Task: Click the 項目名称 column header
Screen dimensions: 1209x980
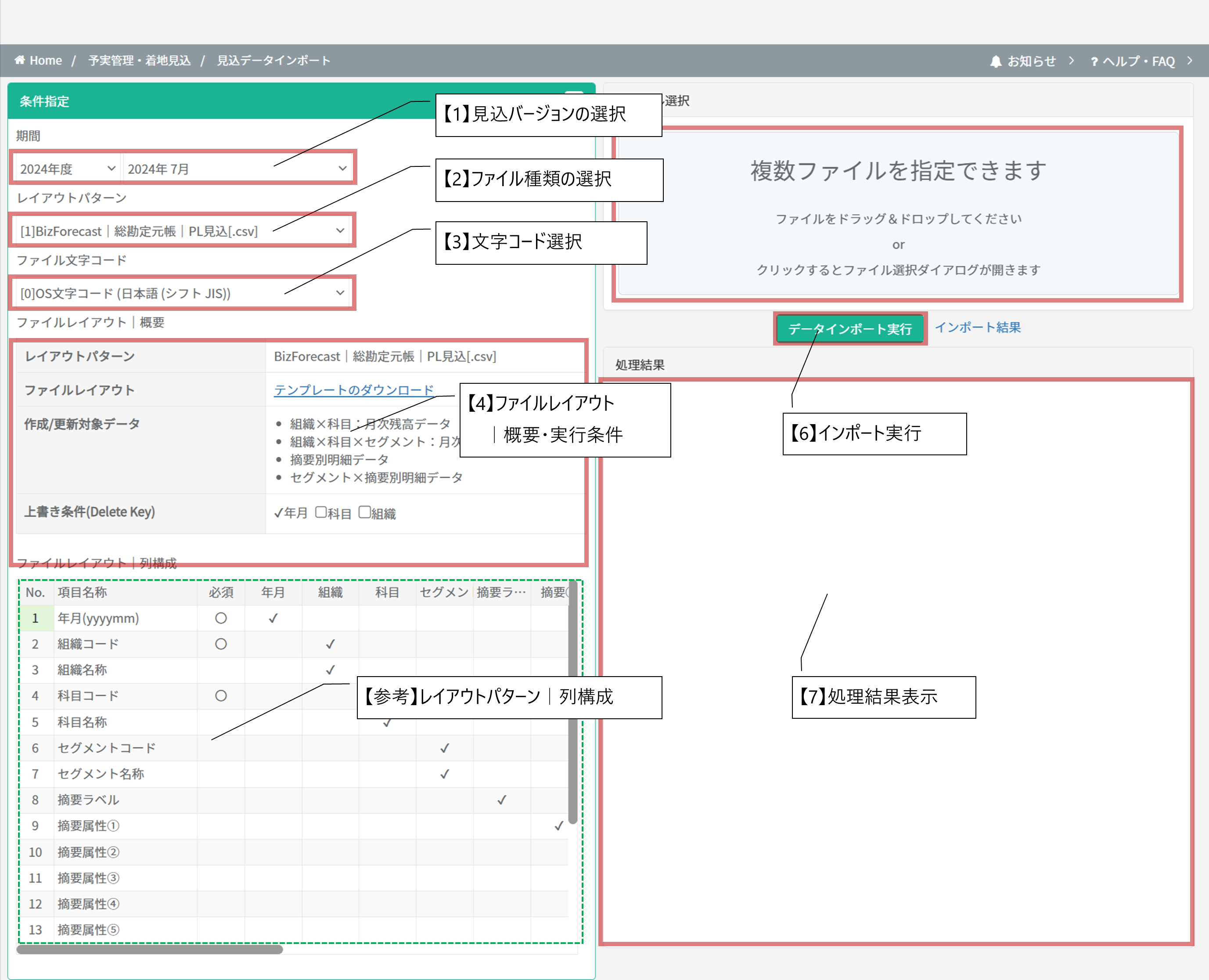Action: [125, 592]
